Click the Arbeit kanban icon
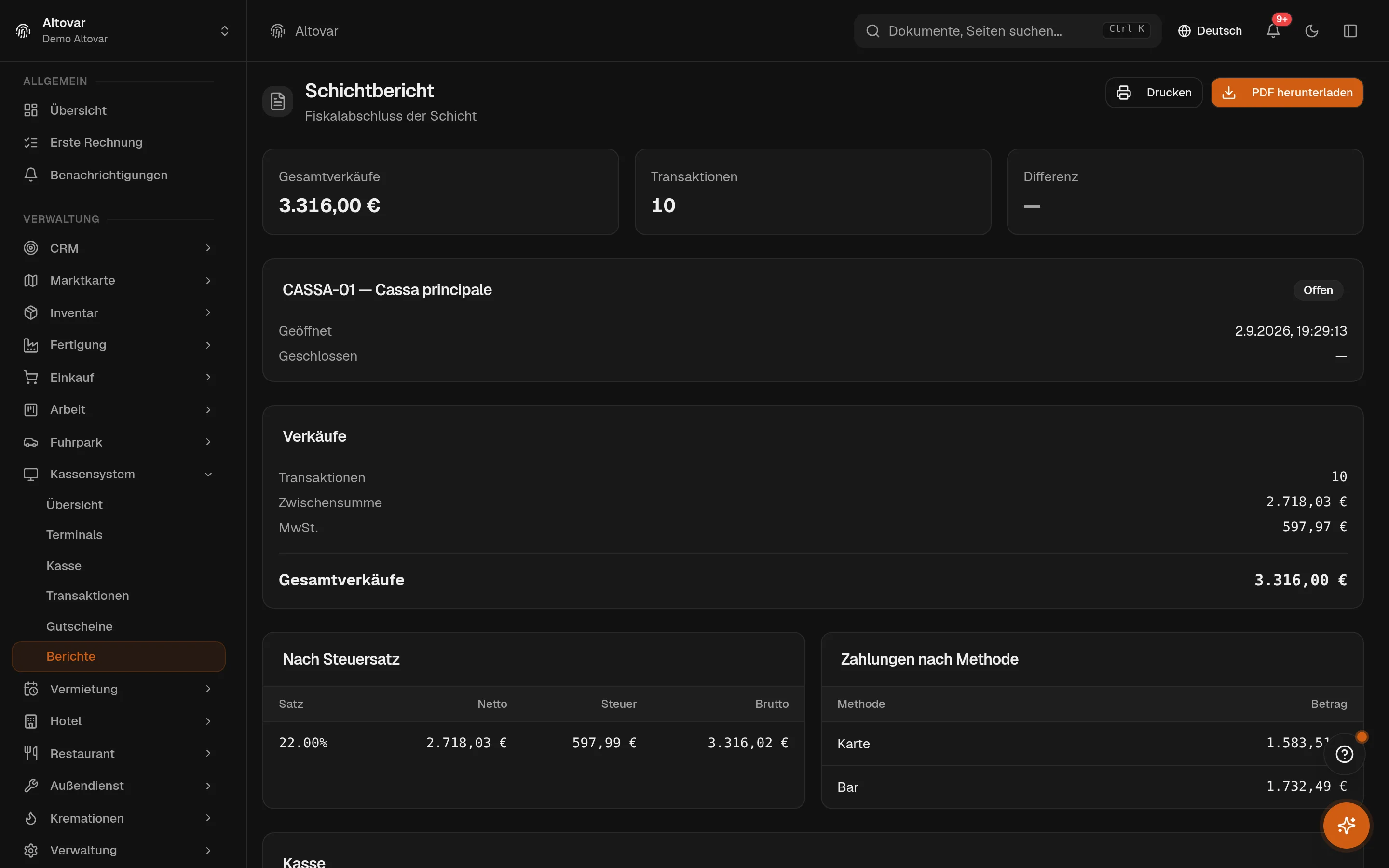 (x=31, y=409)
